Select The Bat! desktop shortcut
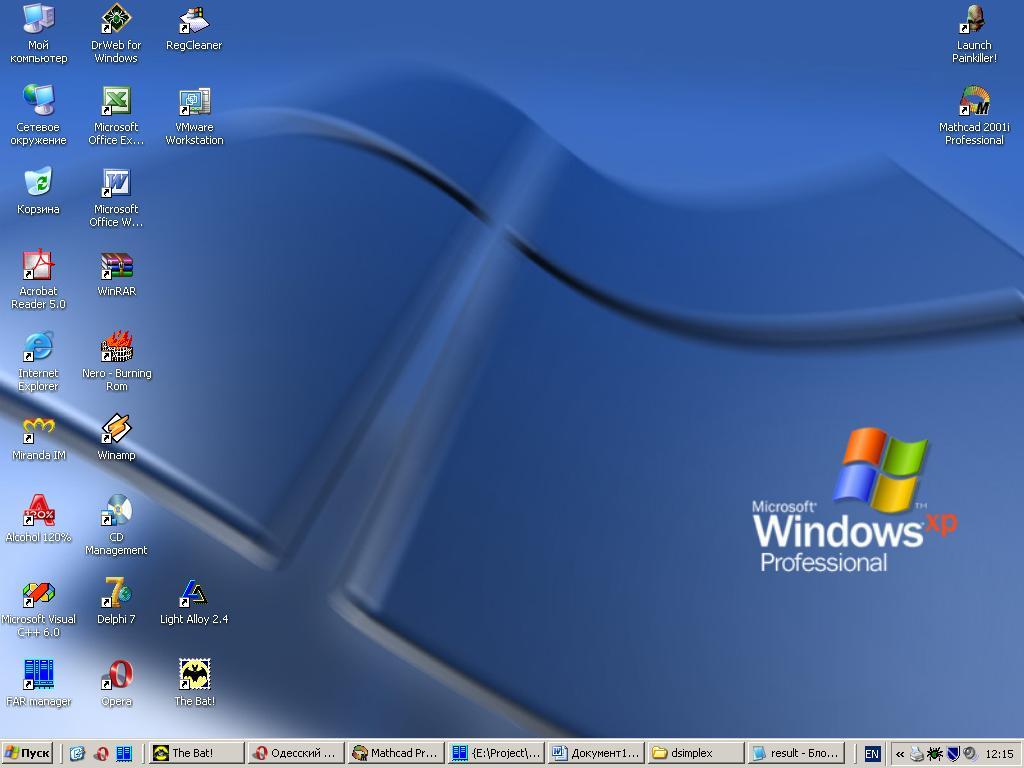Image resolution: width=1024 pixels, height=768 pixels. (x=194, y=683)
